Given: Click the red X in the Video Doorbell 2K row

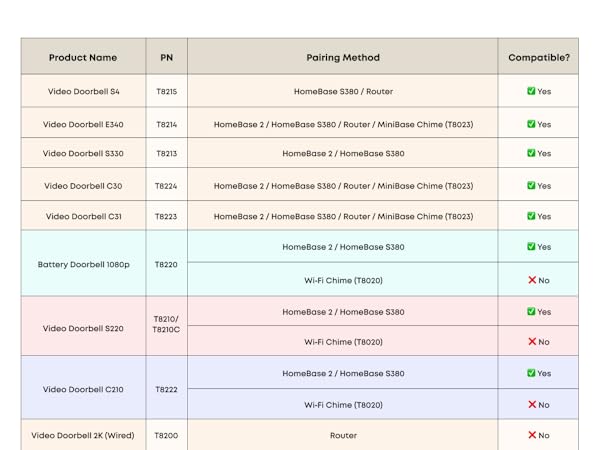Looking at the screenshot, I should tap(532, 435).
